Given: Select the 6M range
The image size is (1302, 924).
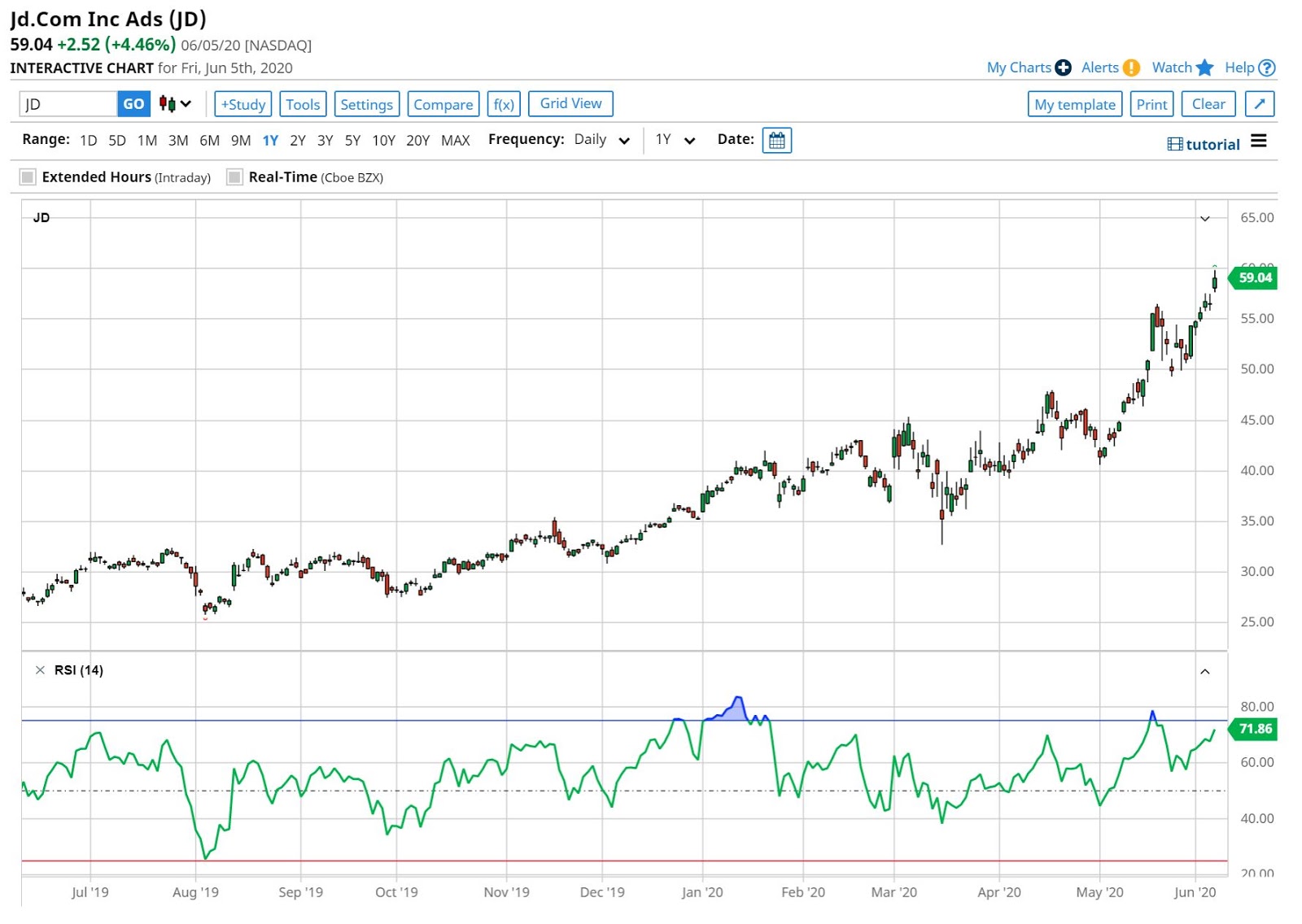Looking at the screenshot, I should (x=210, y=141).
